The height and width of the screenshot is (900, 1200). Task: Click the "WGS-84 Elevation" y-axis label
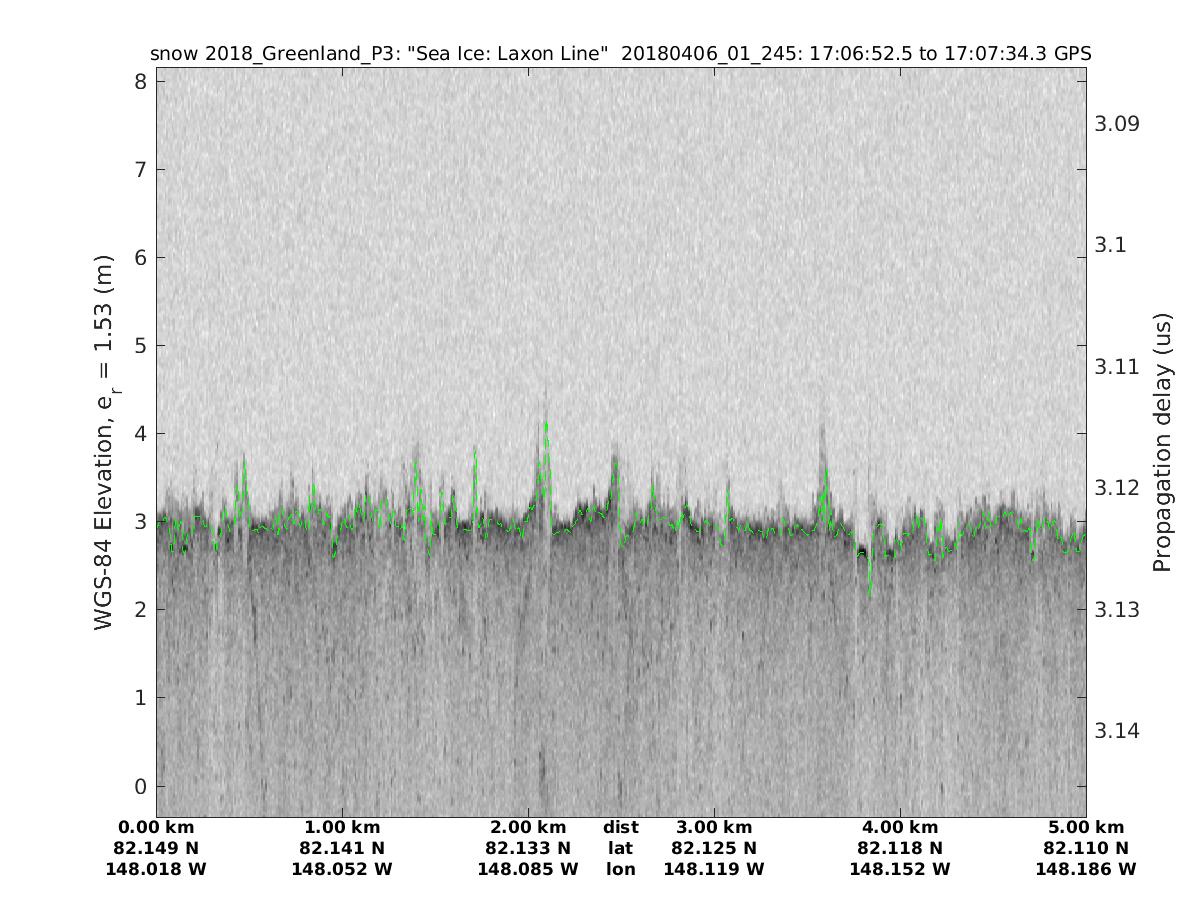click(105, 442)
